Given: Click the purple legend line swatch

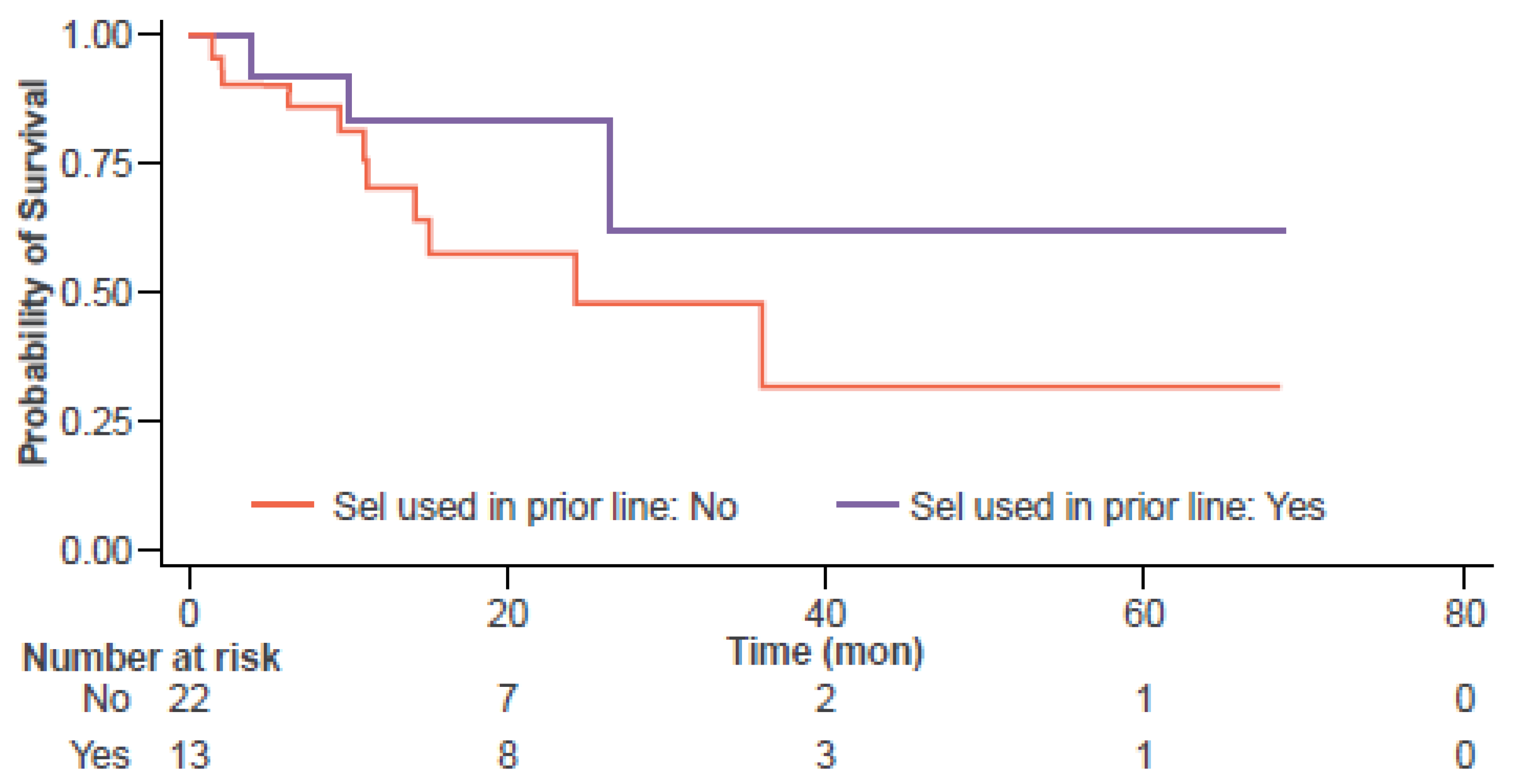Looking at the screenshot, I should (868, 505).
